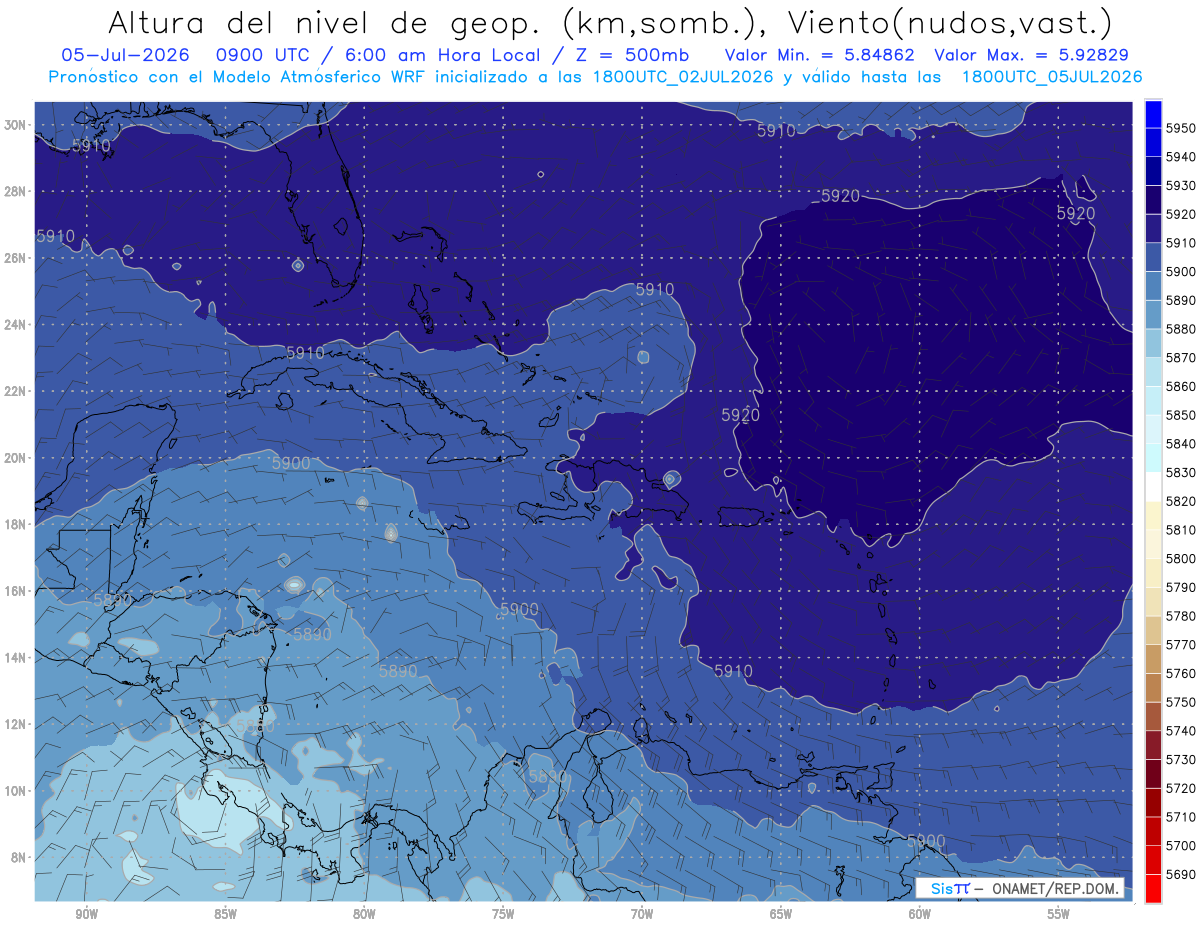Click the 5910 contour label near 30N 65W
The width and height of the screenshot is (1200, 927).
click(776, 131)
